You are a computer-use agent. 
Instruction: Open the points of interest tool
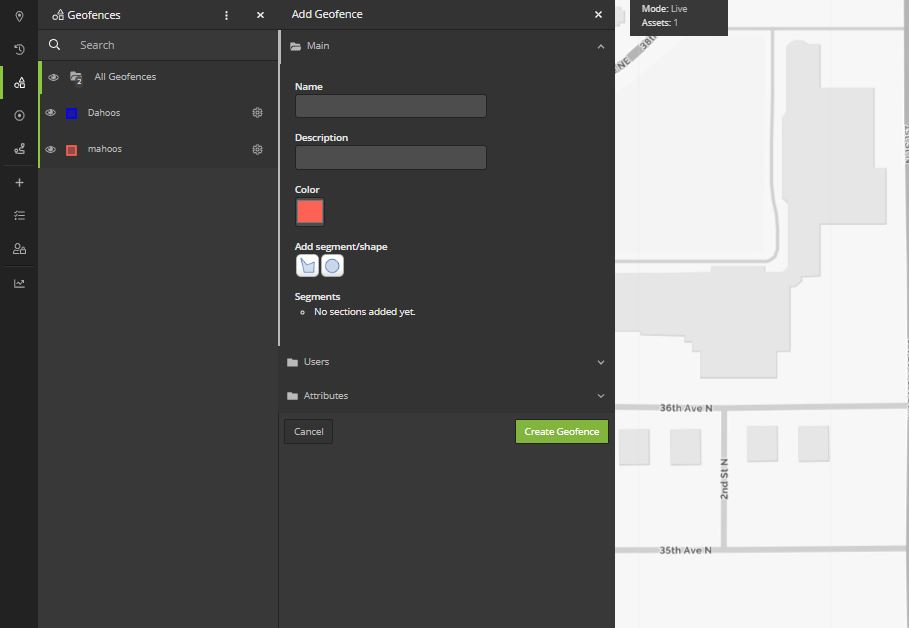click(18, 115)
